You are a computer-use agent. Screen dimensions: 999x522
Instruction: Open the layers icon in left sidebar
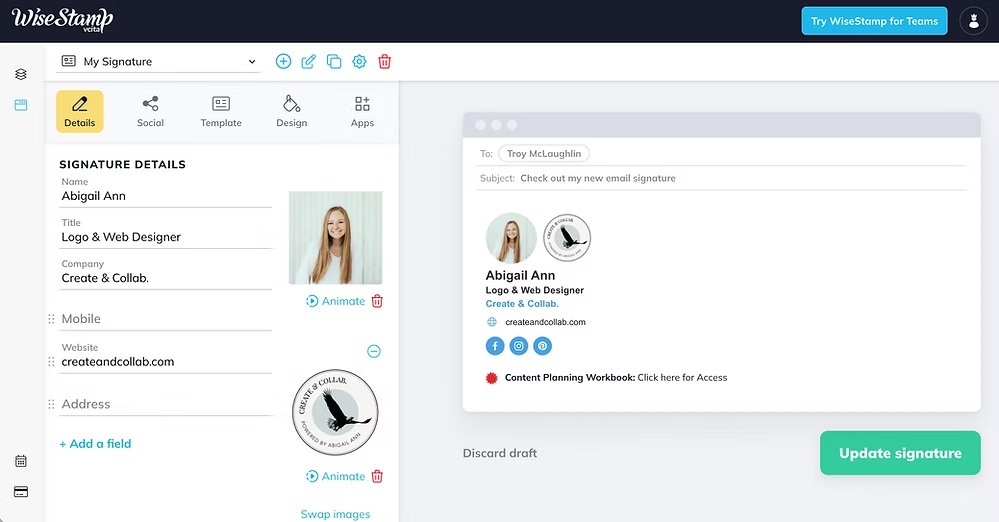coord(21,74)
